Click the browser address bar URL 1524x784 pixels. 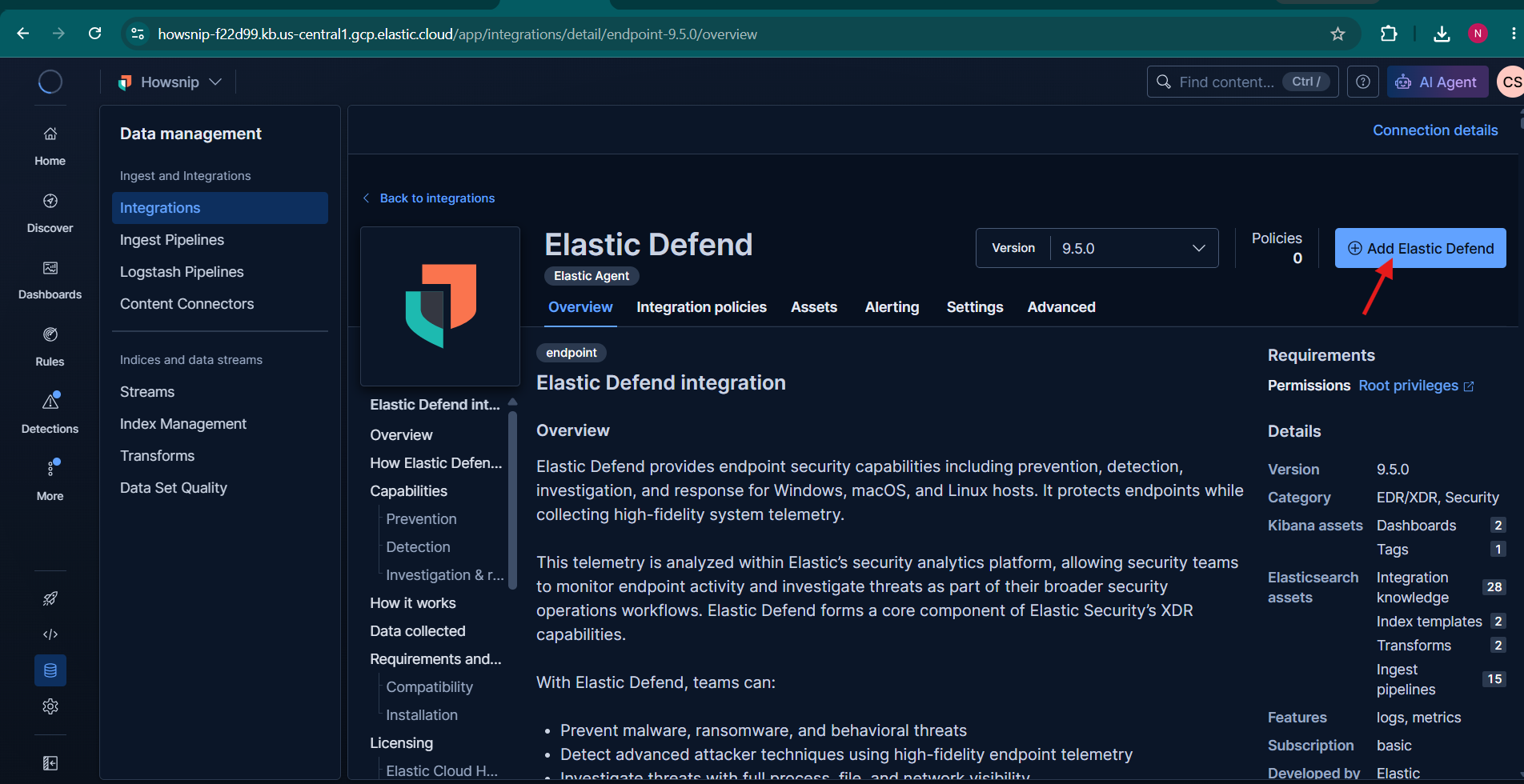pos(456,34)
